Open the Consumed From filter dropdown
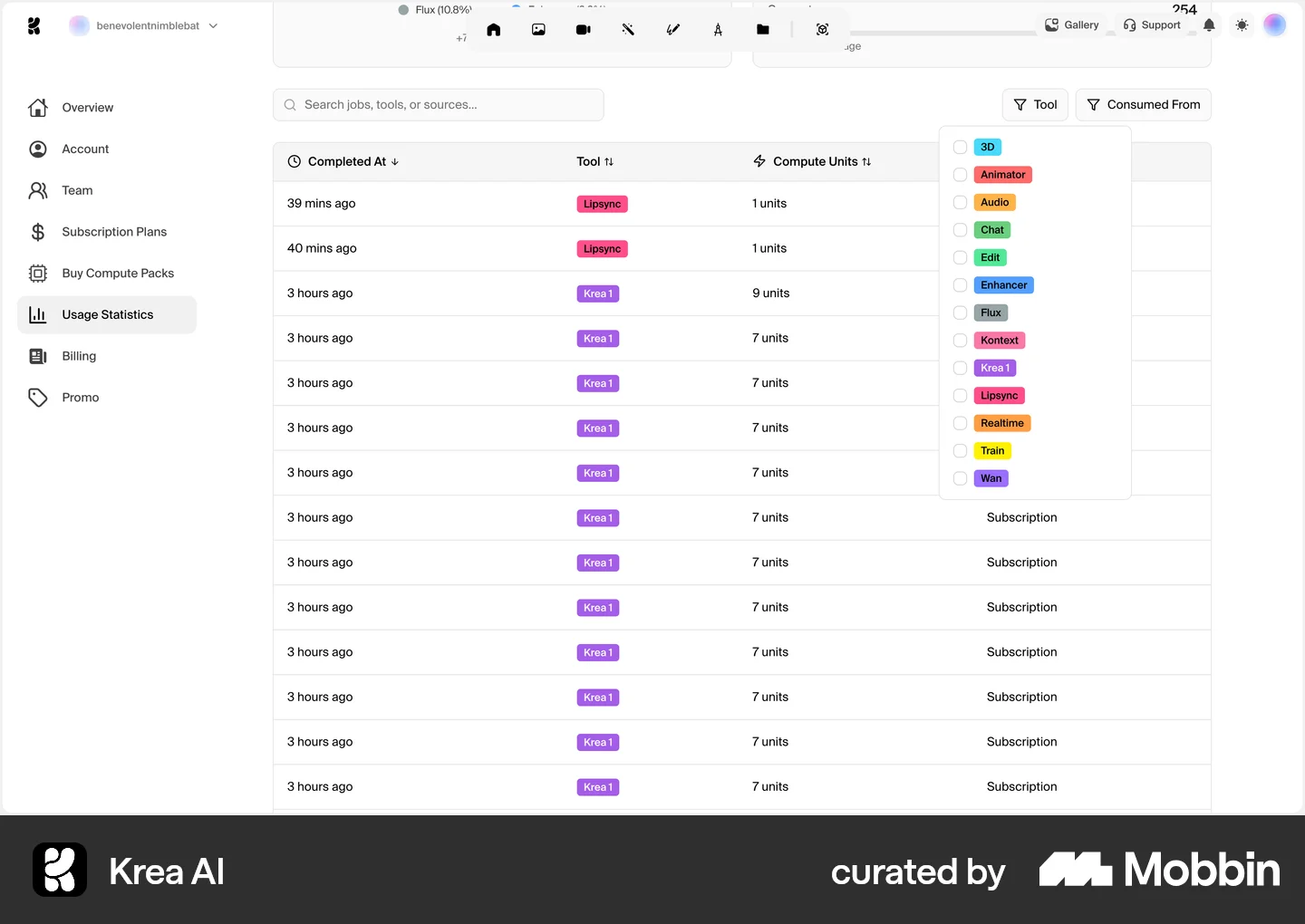The image size is (1305, 924). pyautogui.click(x=1143, y=105)
